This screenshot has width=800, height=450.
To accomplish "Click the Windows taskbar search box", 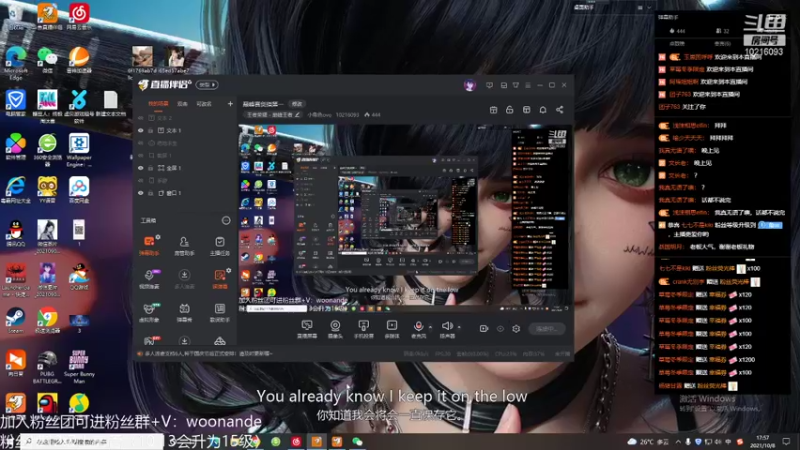I will coord(92,441).
